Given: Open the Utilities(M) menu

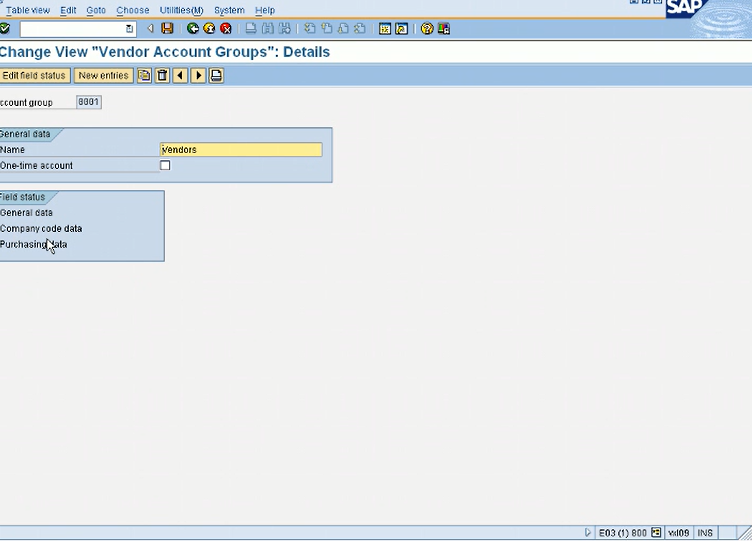Looking at the screenshot, I should click(x=181, y=10).
